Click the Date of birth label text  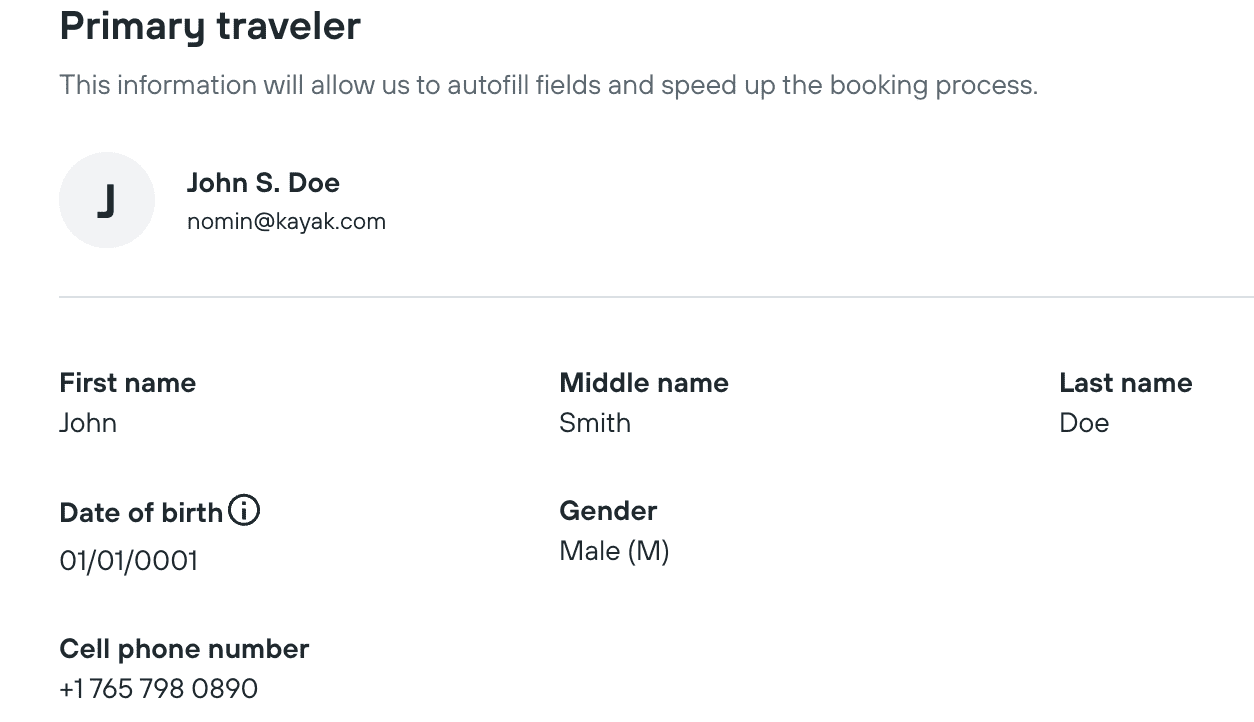141,513
